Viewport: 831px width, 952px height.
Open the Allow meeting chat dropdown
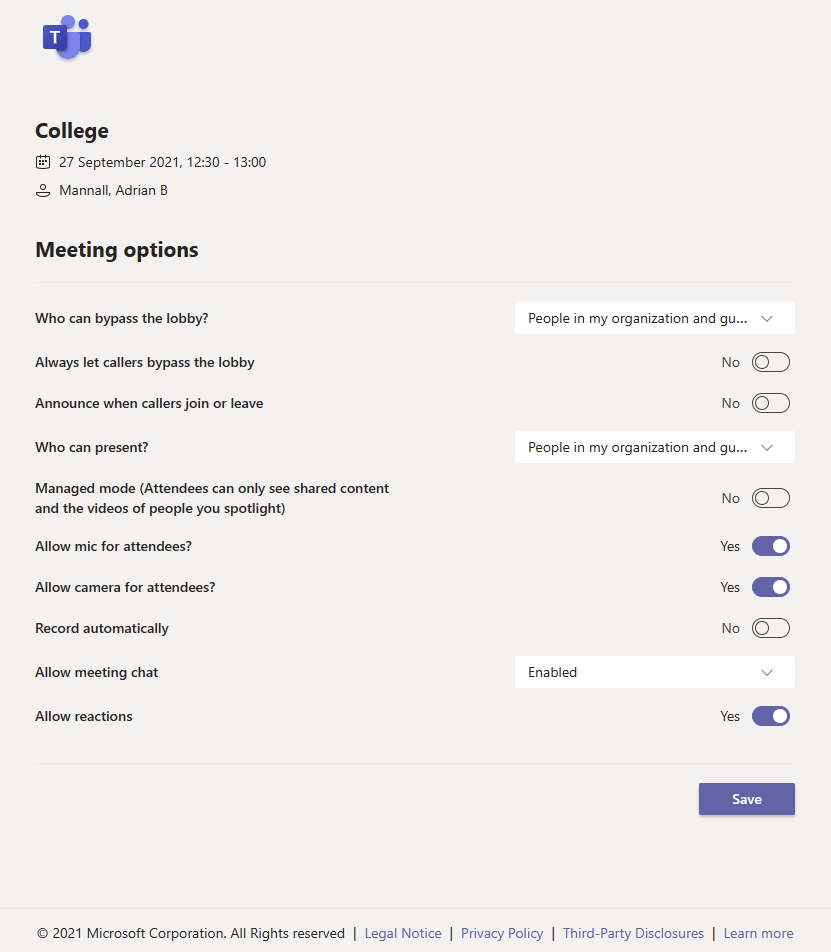(x=654, y=672)
